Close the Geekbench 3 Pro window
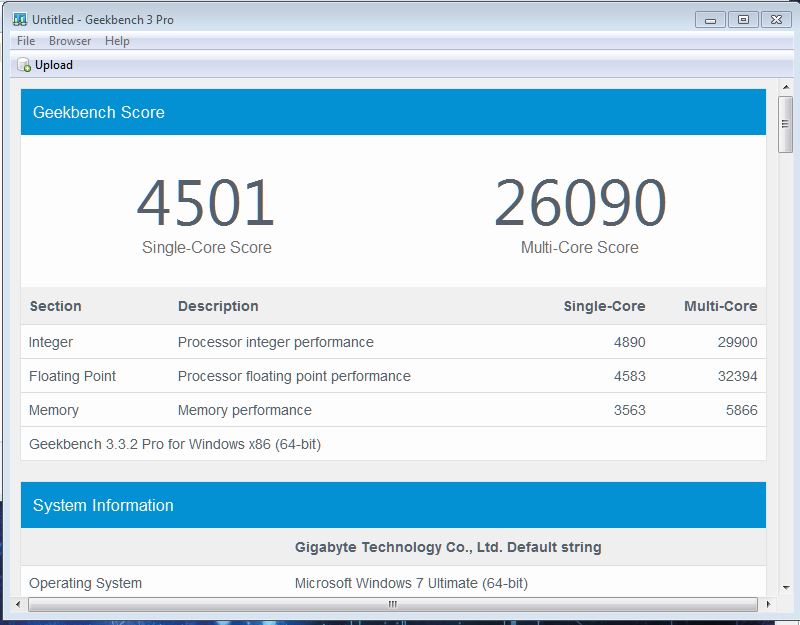This screenshot has width=800, height=625. (777, 20)
